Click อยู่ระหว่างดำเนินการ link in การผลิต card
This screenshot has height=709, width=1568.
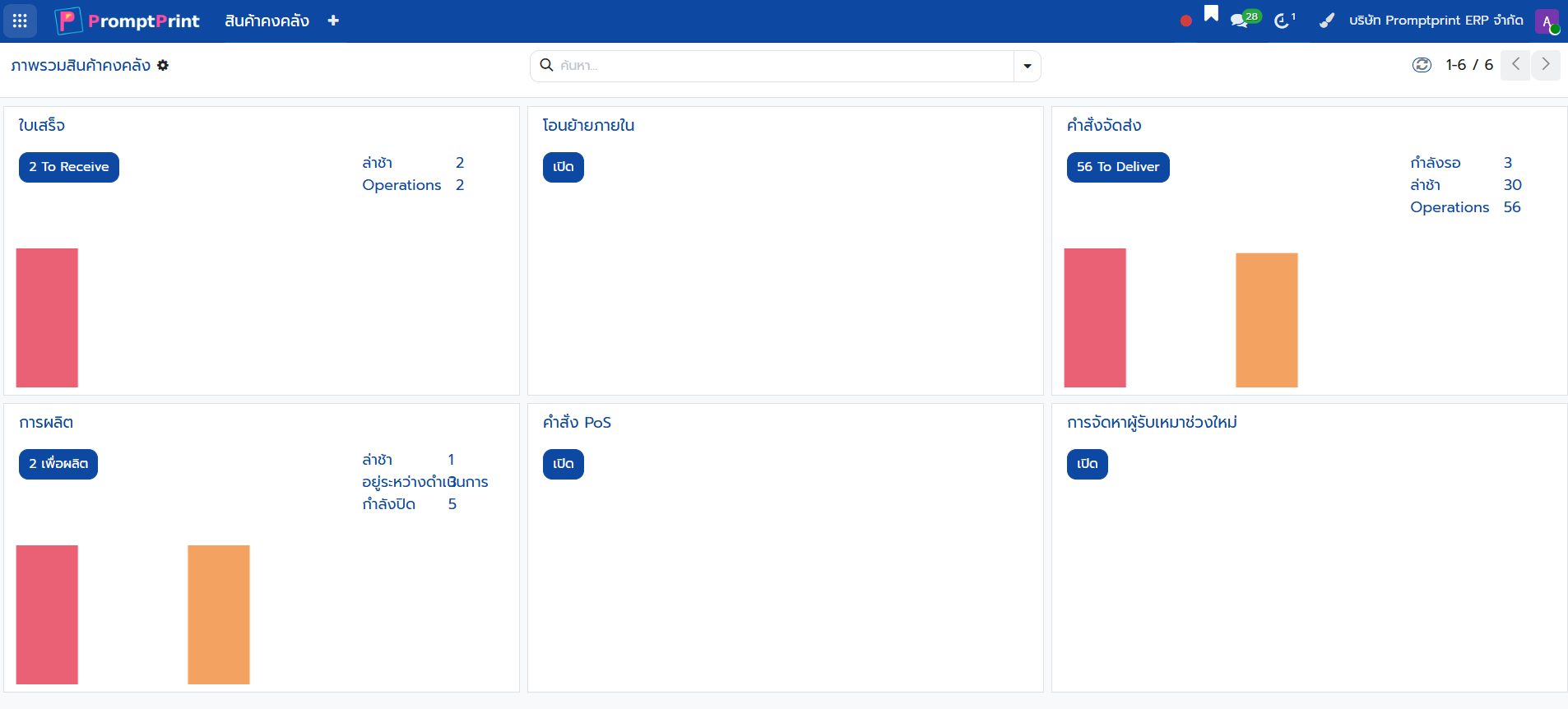[424, 482]
